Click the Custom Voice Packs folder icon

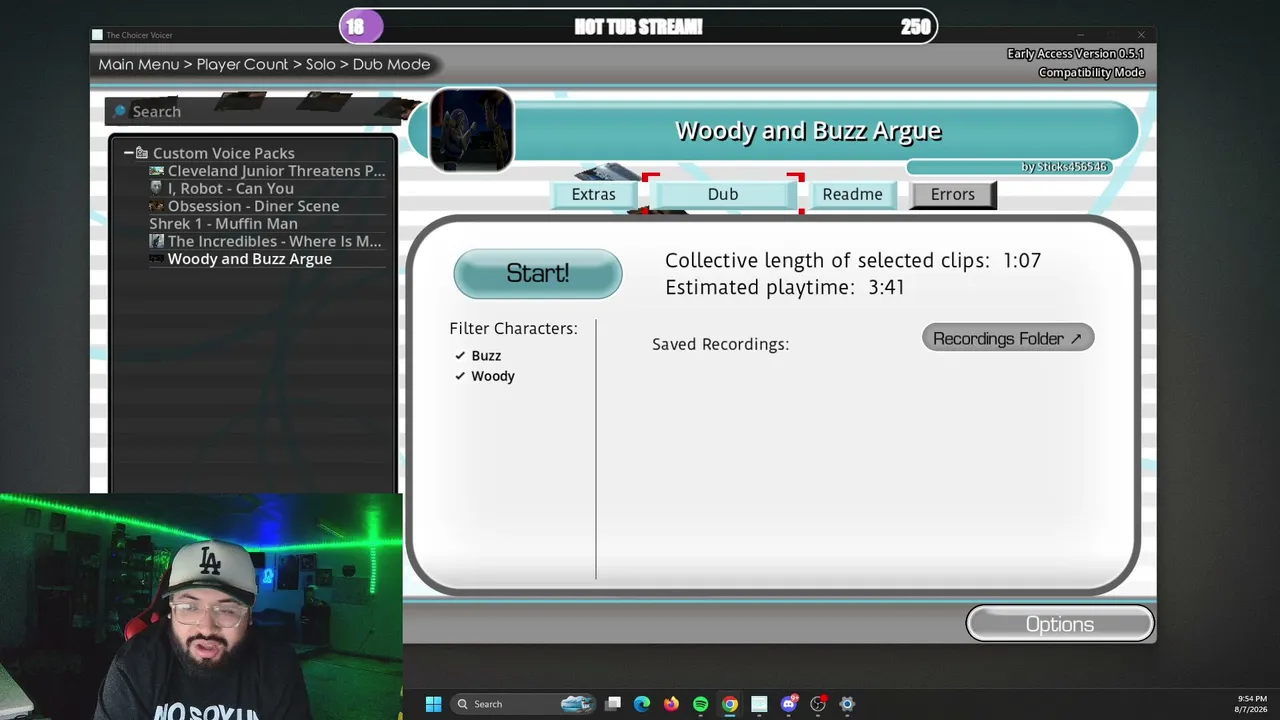(x=142, y=153)
